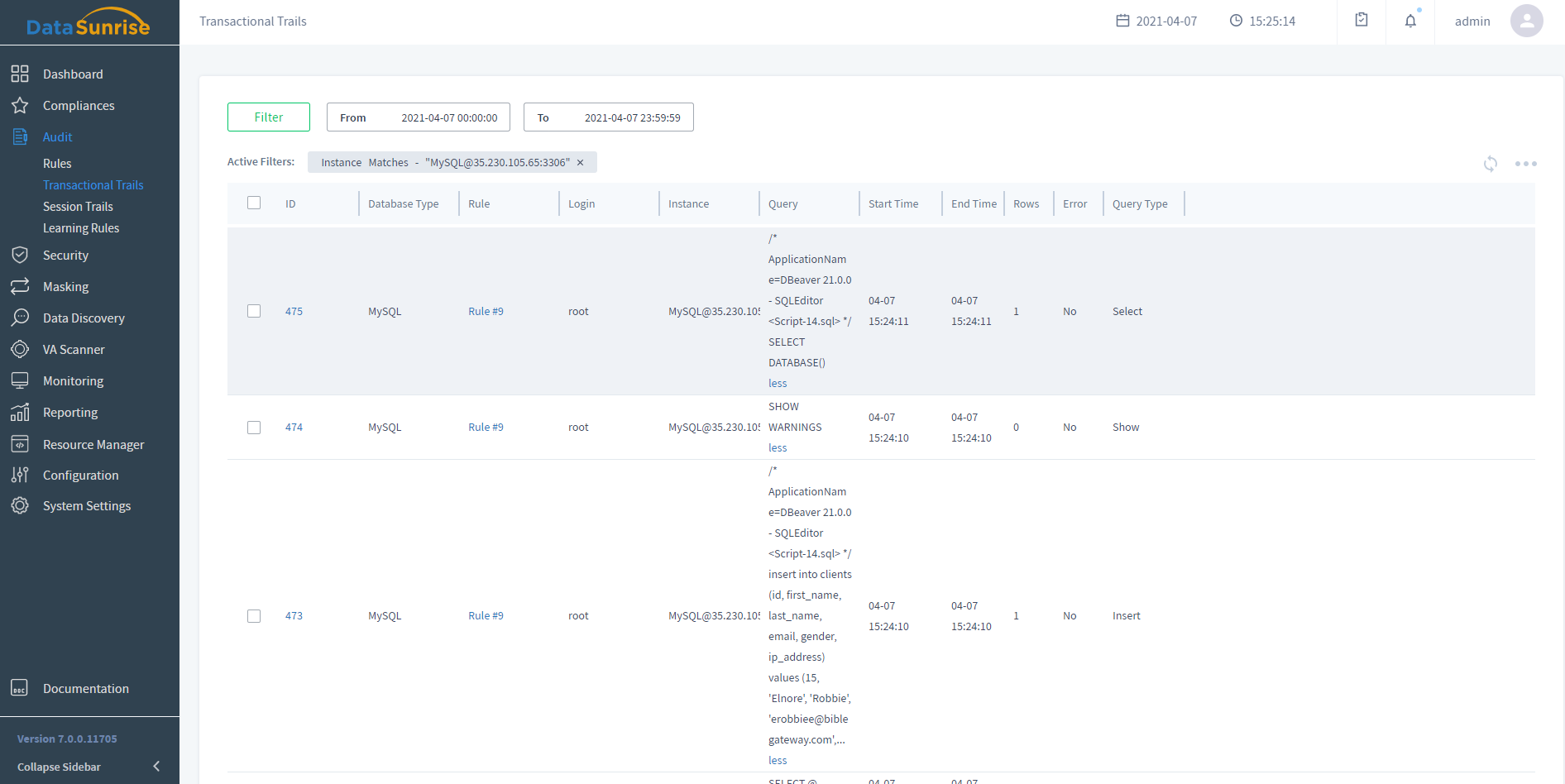Tick the checkbox for row 474
1565x784 pixels.
pos(254,428)
